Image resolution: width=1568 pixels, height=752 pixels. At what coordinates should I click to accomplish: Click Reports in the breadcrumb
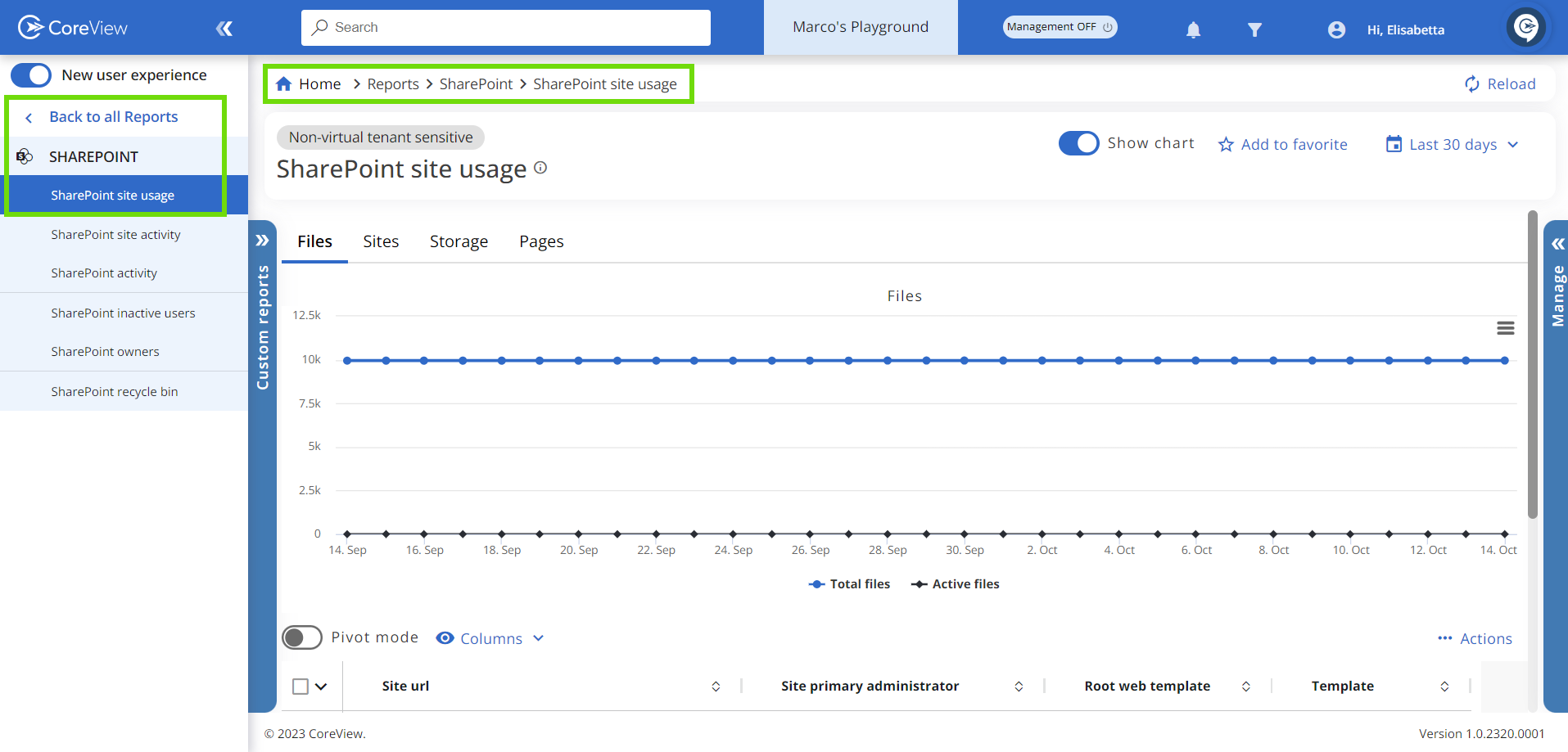click(x=392, y=84)
